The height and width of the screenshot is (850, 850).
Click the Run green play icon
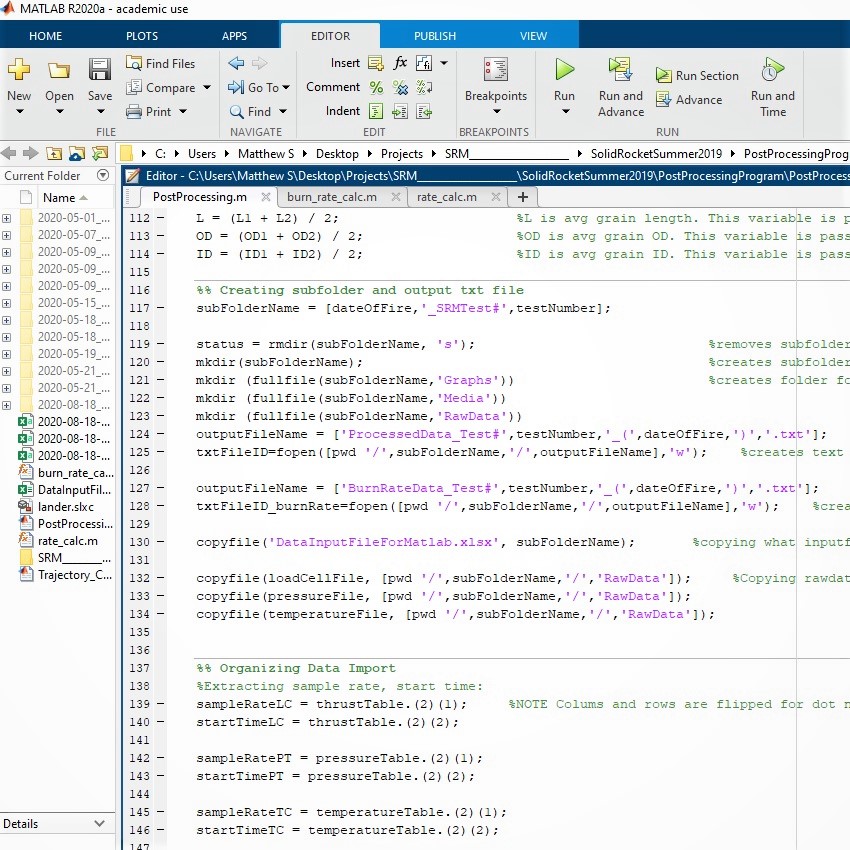pyautogui.click(x=564, y=70)
